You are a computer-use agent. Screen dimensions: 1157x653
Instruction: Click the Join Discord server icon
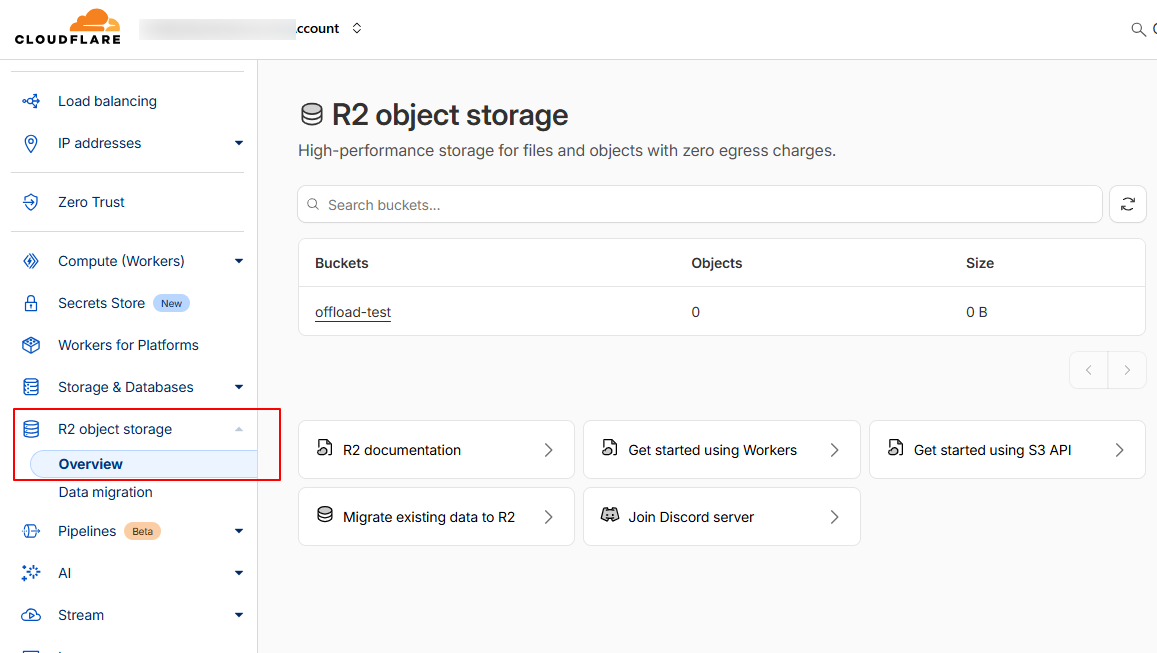(x=609, y=516)
